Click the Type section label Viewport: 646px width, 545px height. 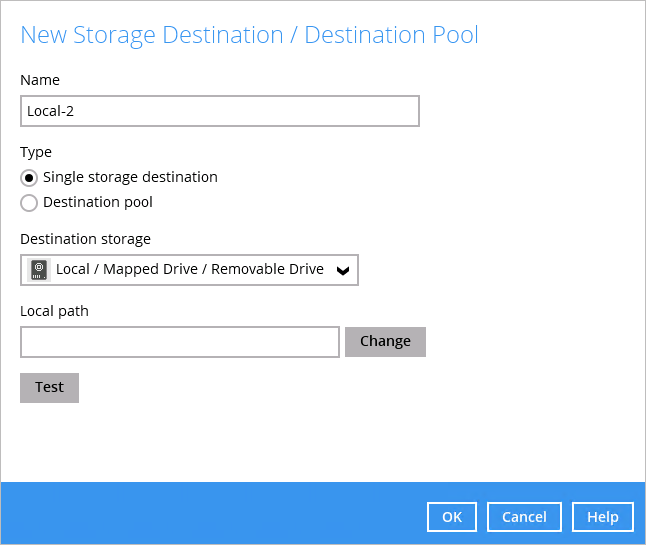pos(36,152)
